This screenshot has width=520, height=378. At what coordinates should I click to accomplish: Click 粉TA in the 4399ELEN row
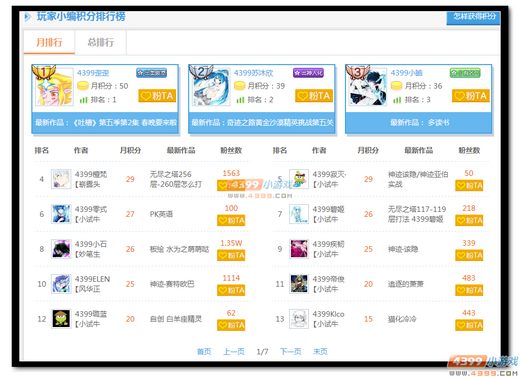[231, 290]
